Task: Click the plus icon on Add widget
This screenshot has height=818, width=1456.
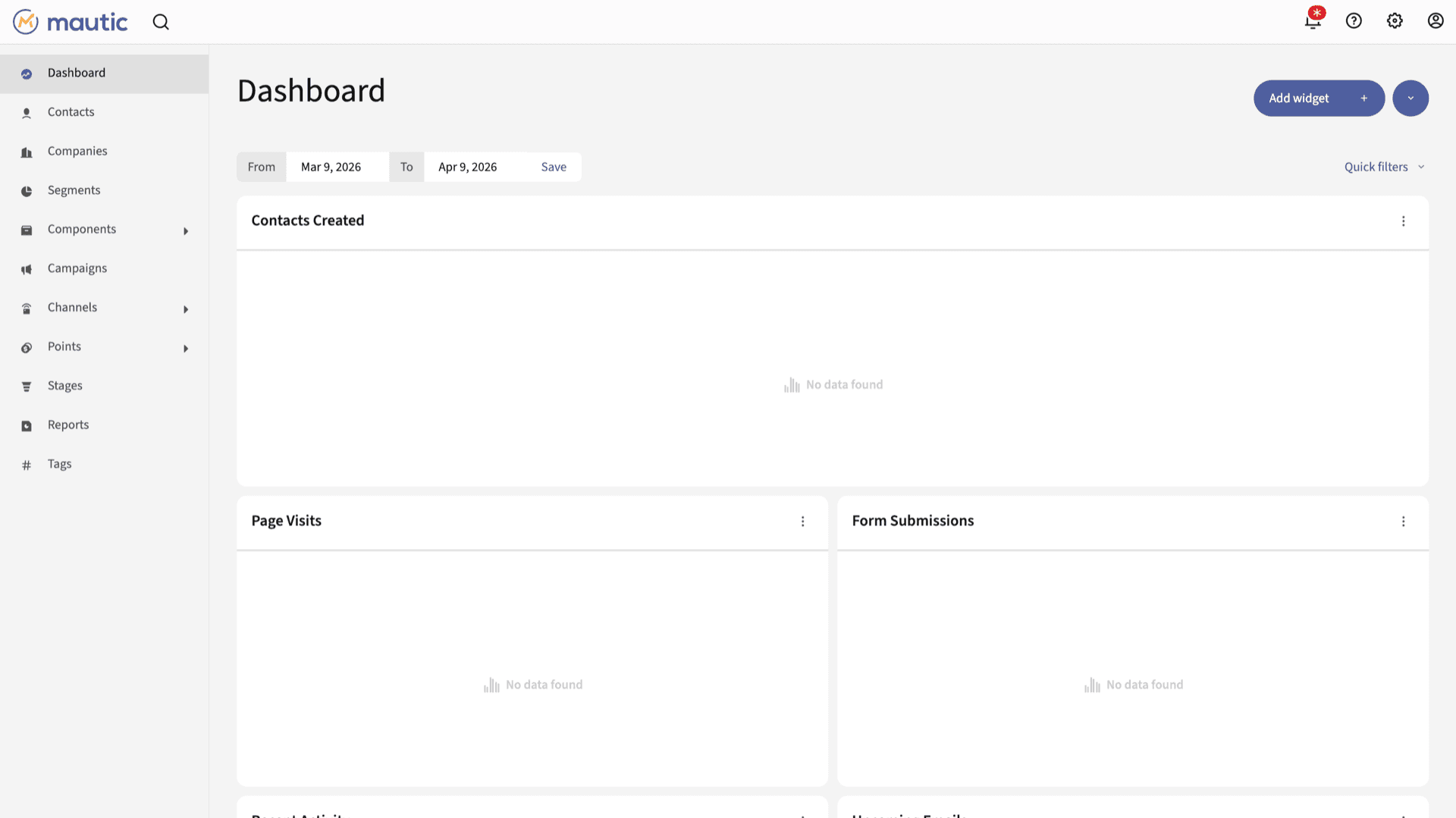Action: pos(1363,99)
